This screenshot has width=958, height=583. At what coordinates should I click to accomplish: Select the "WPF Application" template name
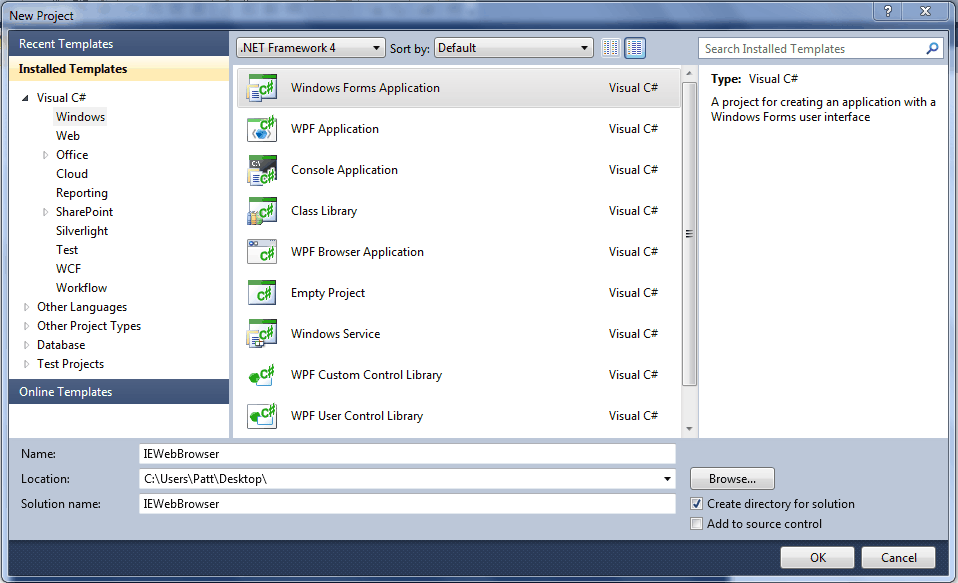point(335,129)
